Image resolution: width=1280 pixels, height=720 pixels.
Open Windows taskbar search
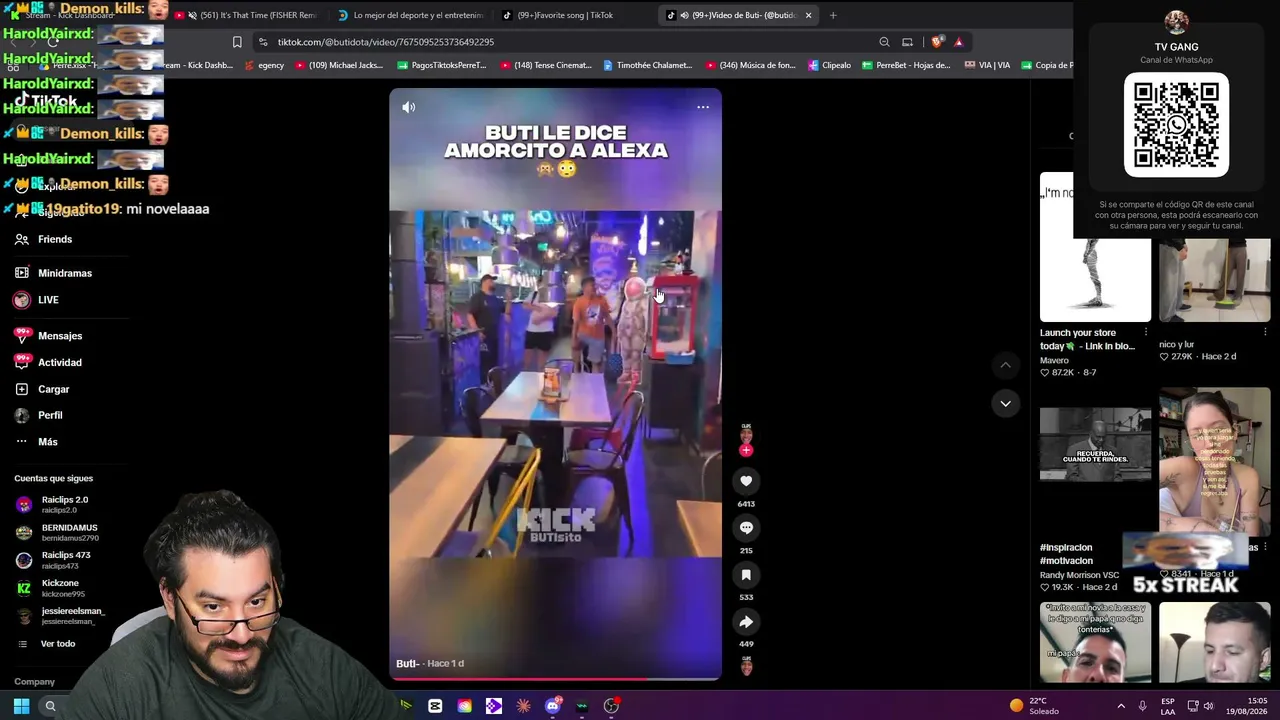point(50,706)
